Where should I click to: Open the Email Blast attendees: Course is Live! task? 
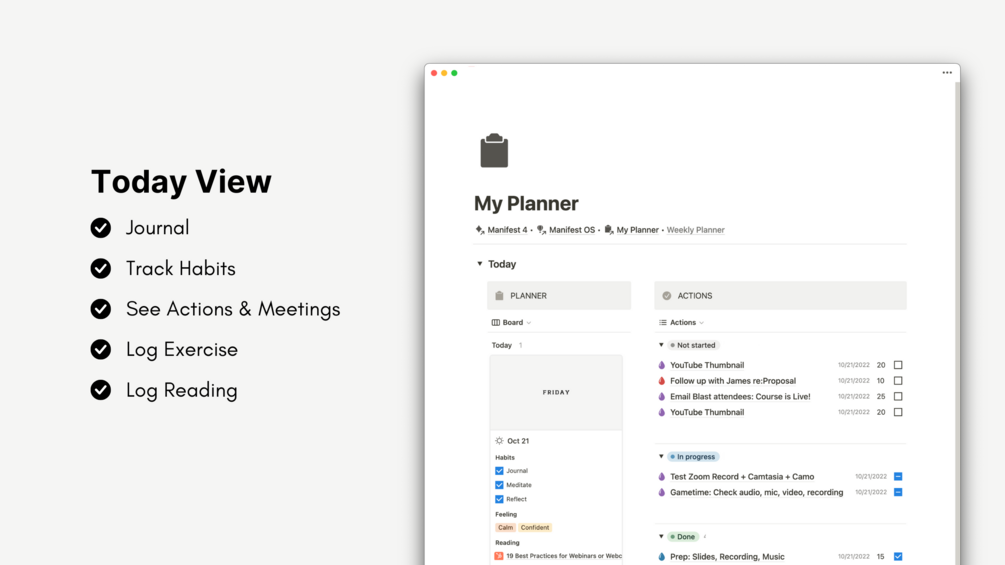point(740,397)
